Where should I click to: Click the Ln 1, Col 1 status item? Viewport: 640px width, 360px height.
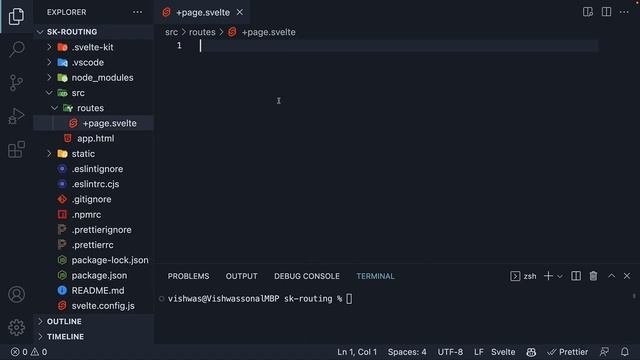coord(357,352)
